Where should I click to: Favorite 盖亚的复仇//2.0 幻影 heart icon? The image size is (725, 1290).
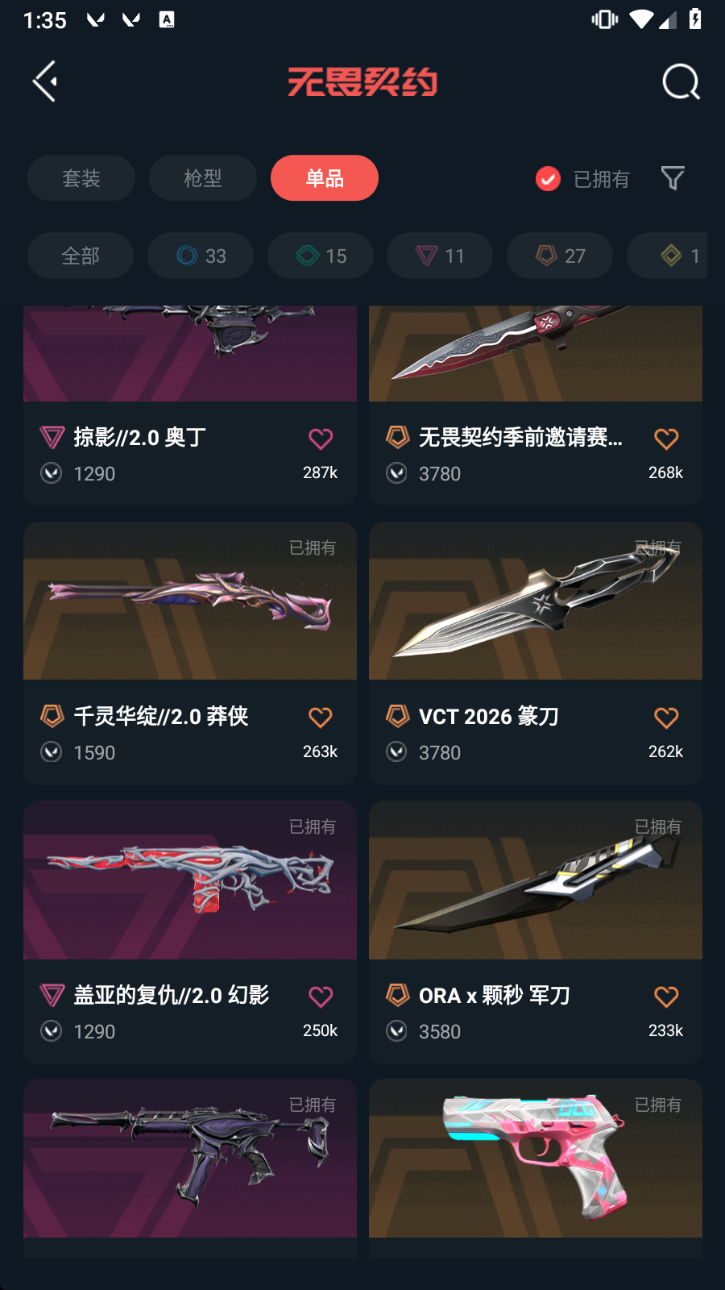[x=320, y=996]
